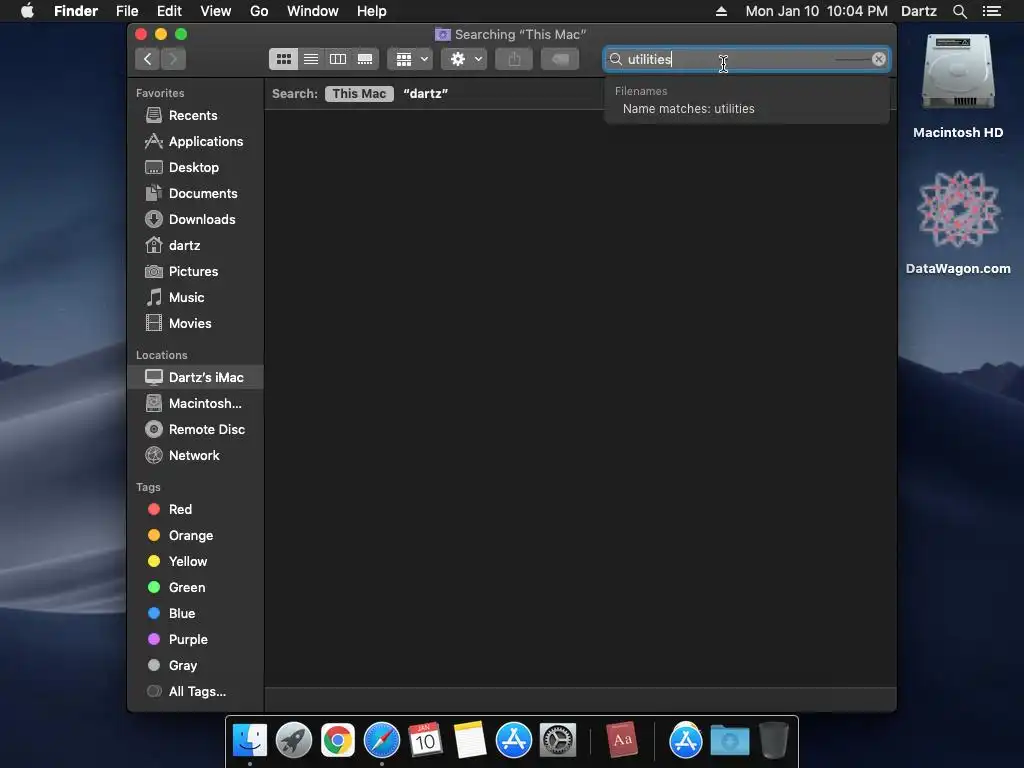This screenshot has width=1024, height=768.
Task: Switch to list view in the Finder toolbar
Action: (x=311, y=59)
